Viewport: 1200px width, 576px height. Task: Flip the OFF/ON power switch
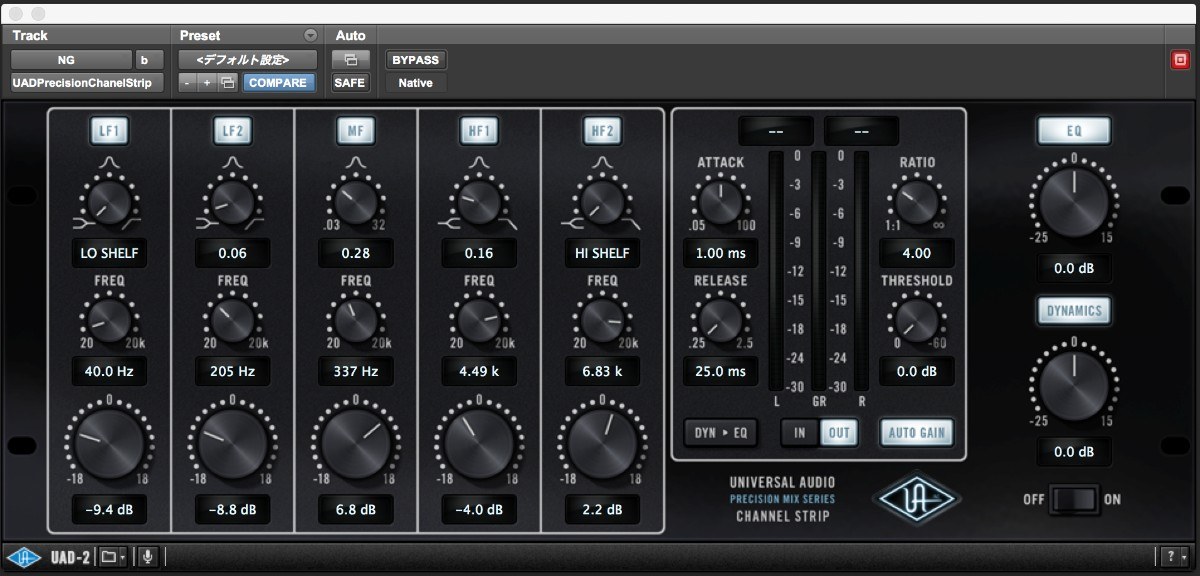point(1073,499)
